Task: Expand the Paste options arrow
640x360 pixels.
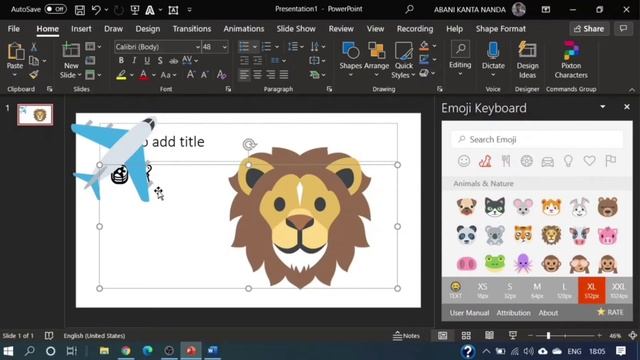Action: point(15,75)
